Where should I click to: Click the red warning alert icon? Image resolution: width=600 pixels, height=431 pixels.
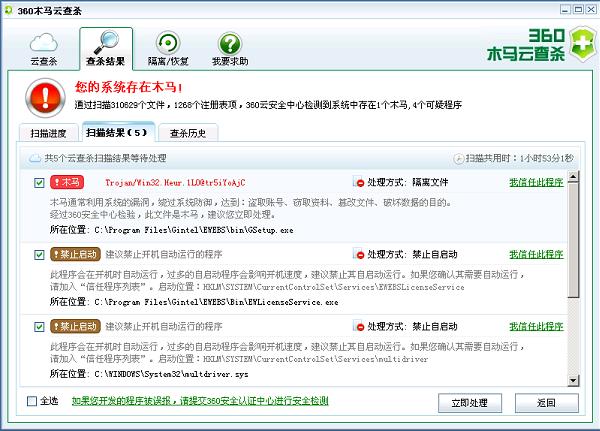click(x=45, y=98)
